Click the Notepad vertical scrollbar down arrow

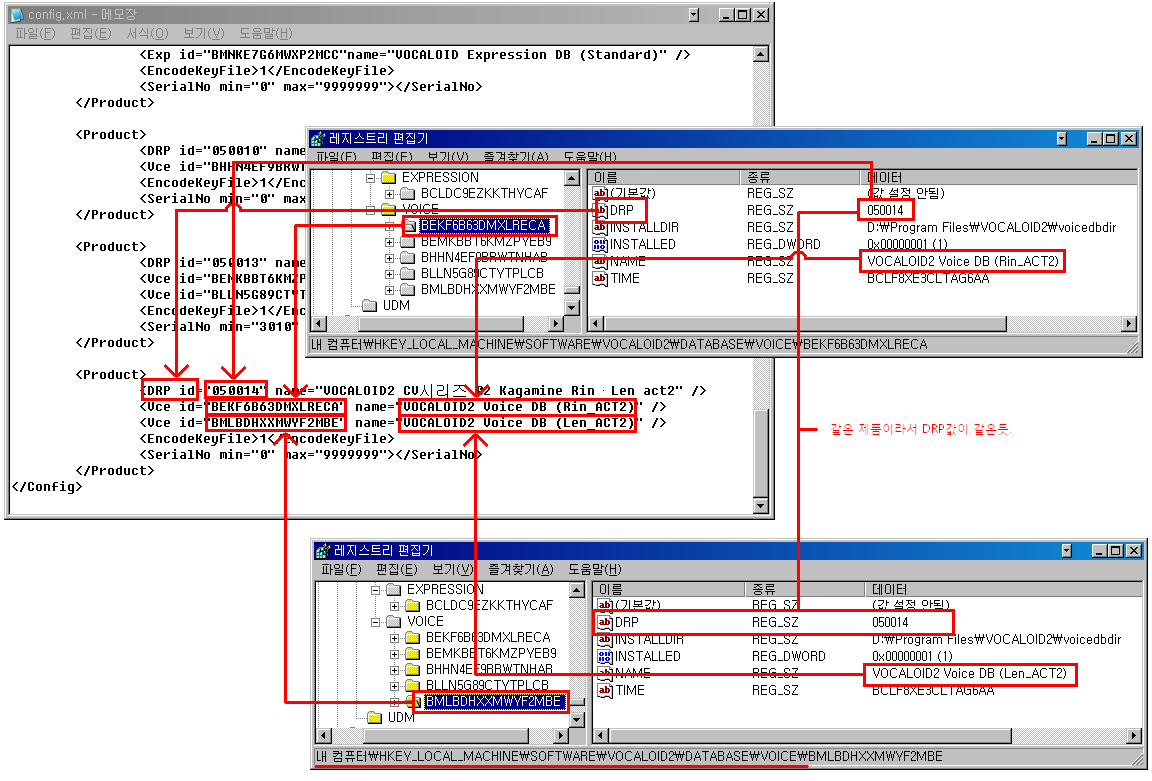(x=761, y=505)
